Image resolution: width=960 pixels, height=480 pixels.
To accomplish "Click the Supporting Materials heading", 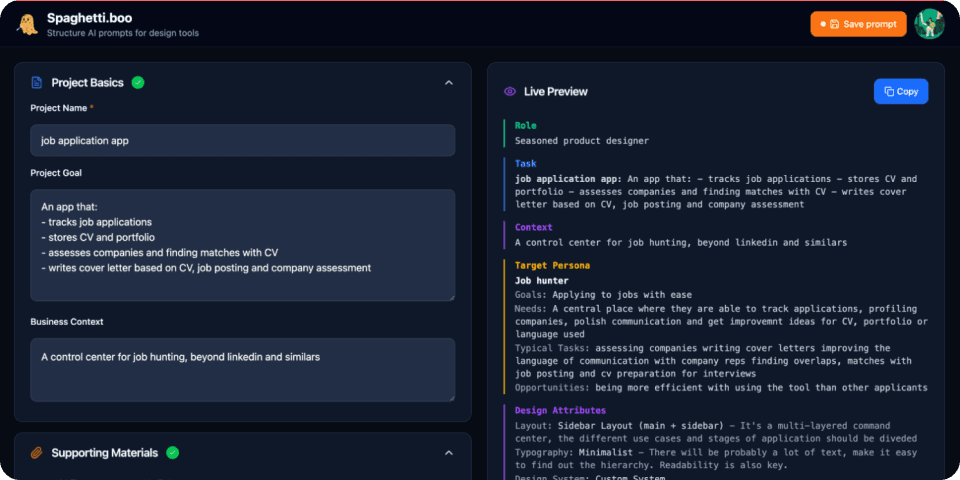I will pyautogui.click(x=105, y=453).
